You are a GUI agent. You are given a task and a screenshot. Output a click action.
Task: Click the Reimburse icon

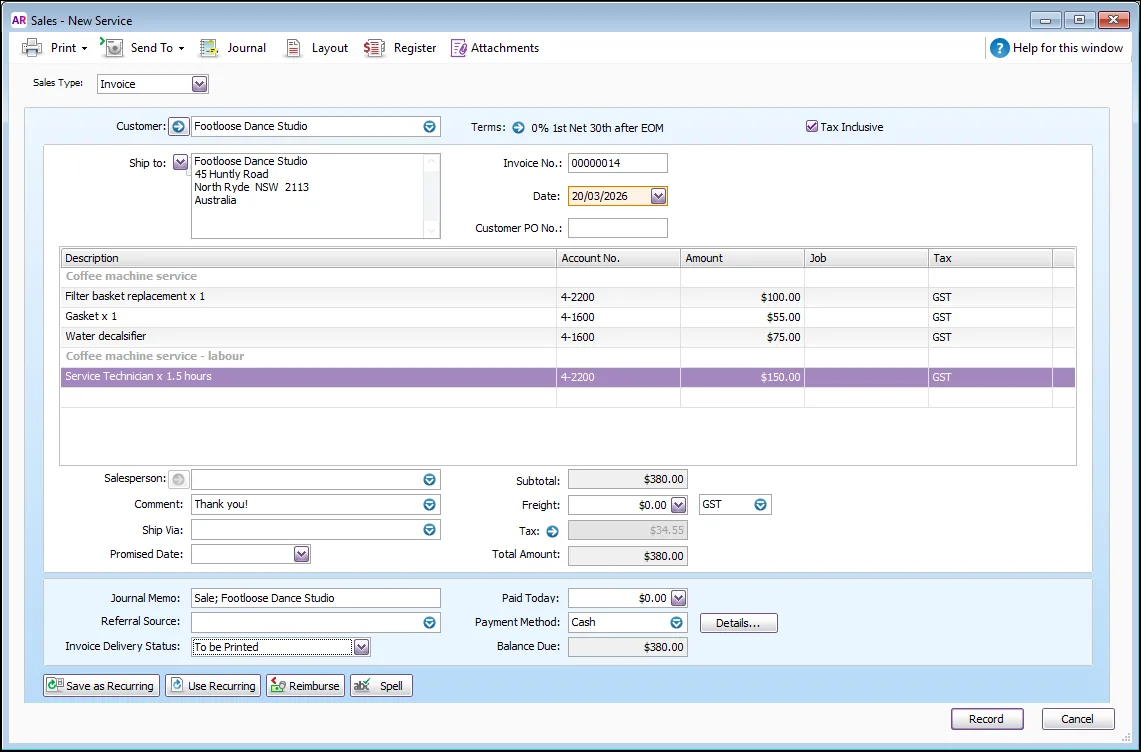point(304,685)
